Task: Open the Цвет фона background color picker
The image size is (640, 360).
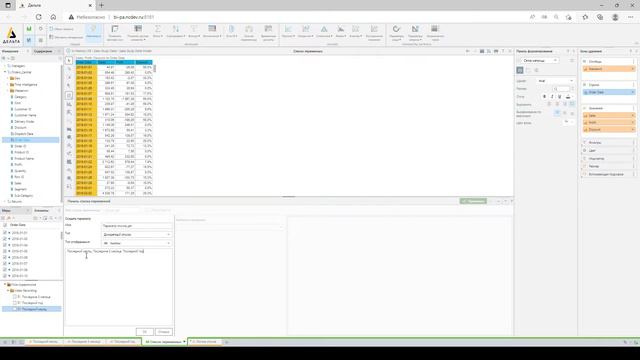Action: point(568,122)
